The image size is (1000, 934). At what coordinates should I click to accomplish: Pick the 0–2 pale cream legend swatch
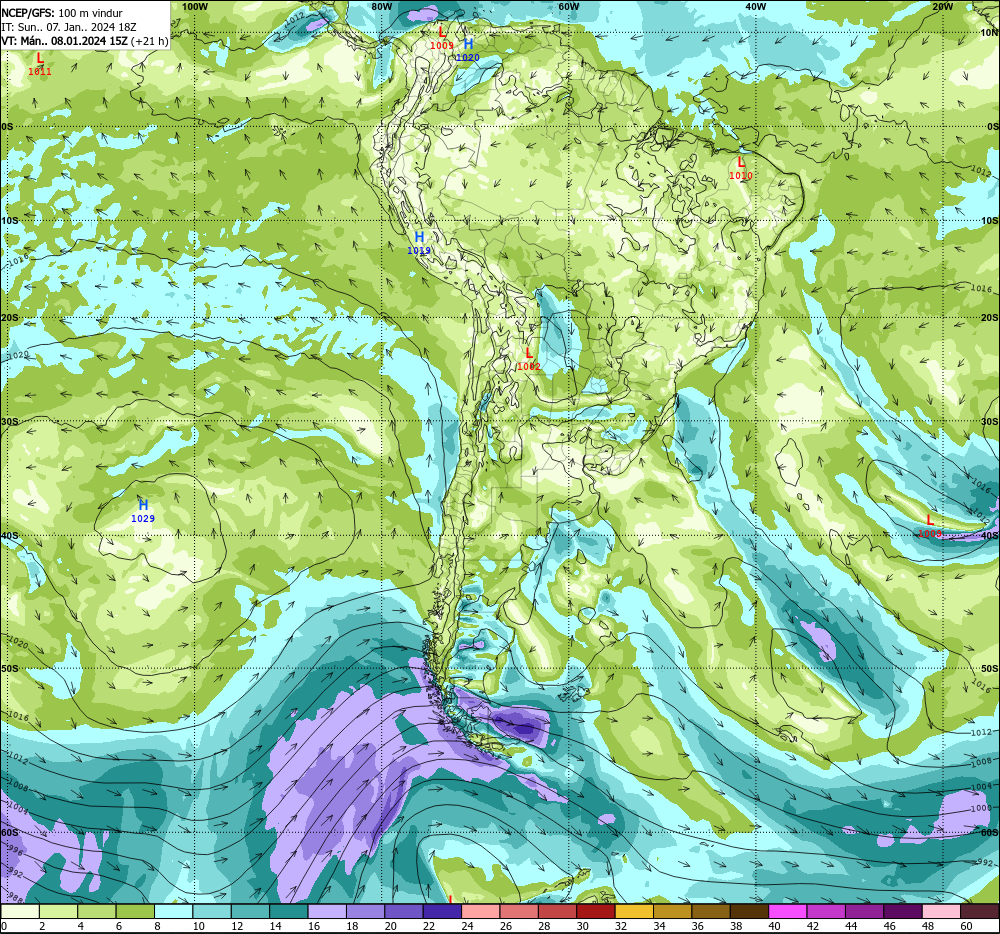pyautogui.click(x=20, y=912)
